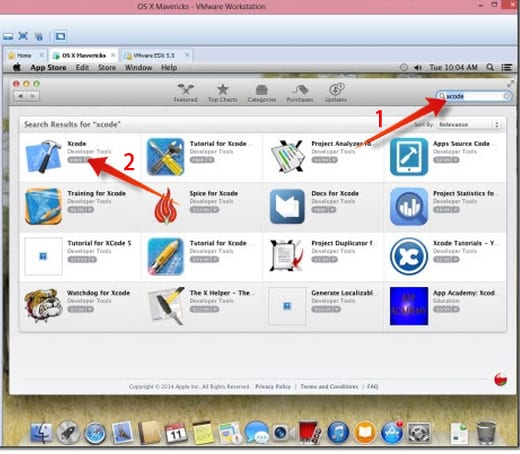Open the Spice for Xcode flame icon

[166, 207]
